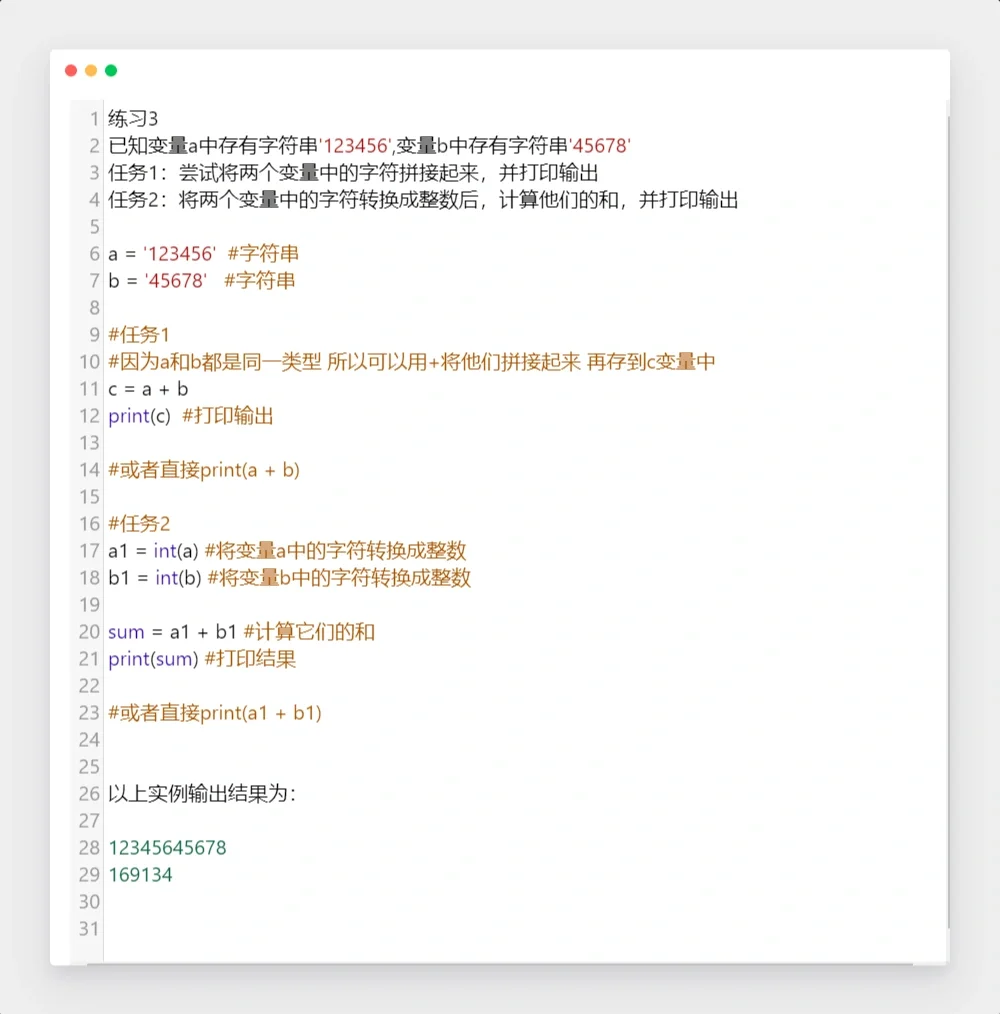Click the comment '#或者直接print(a + b)'
The height and width of the screenshot is (1014, 1000).
click(204, 469)
